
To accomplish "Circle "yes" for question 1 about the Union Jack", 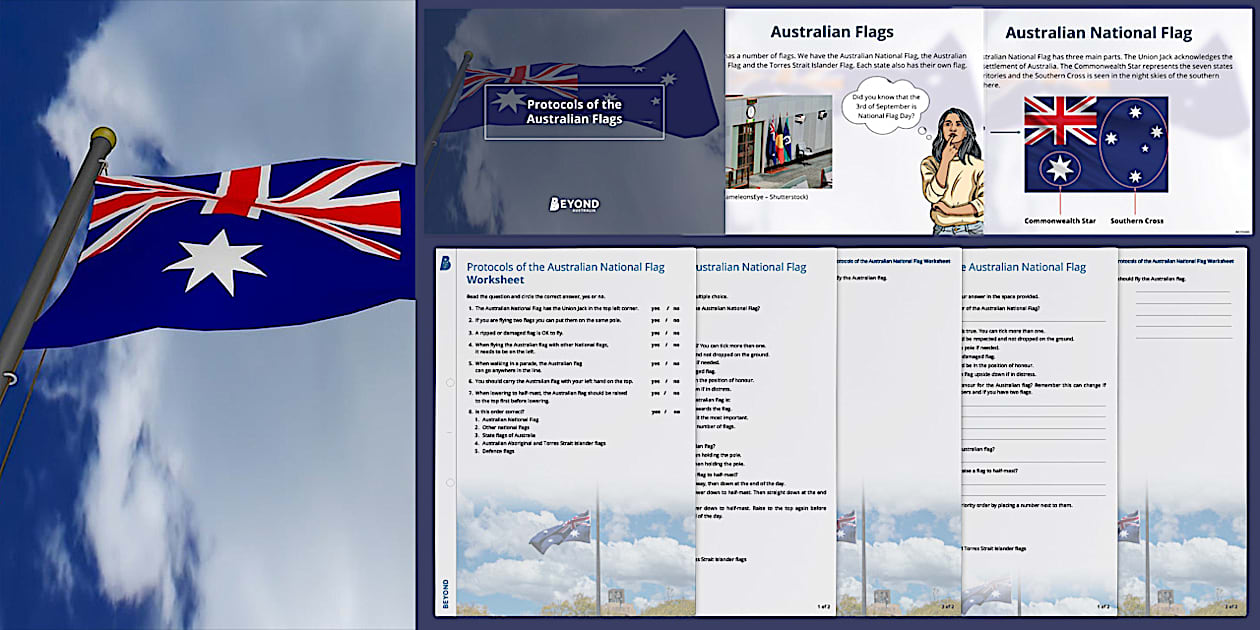I will point(655,308).
